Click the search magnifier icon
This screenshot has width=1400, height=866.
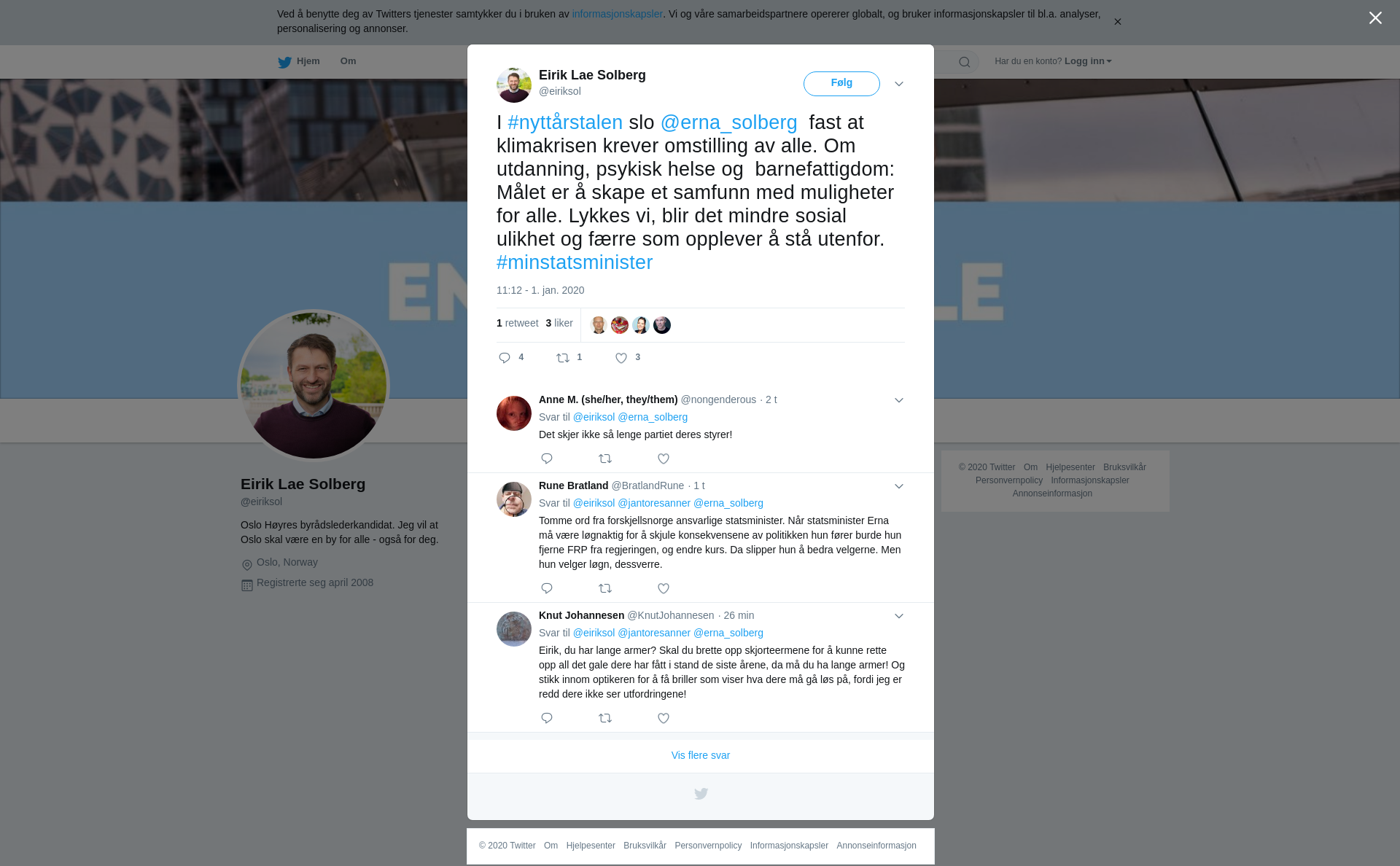click(965, 62)
